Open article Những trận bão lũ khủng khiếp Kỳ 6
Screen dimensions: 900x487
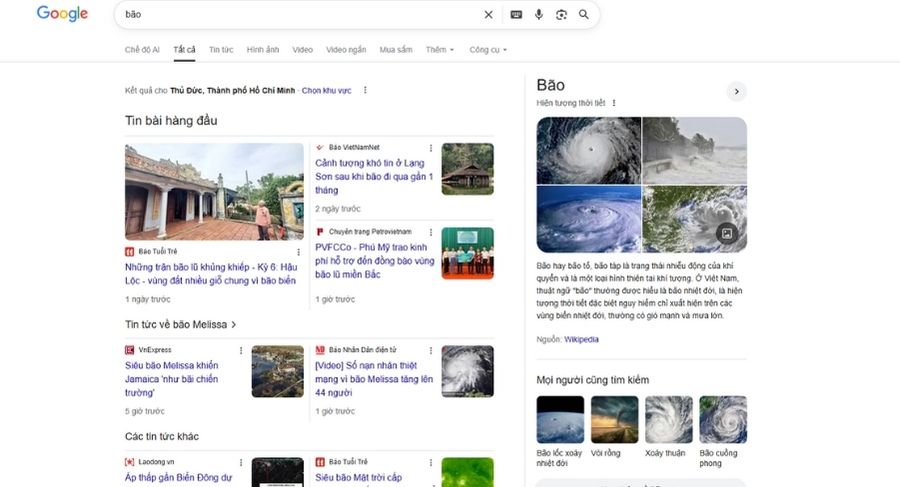click(211, 274)
